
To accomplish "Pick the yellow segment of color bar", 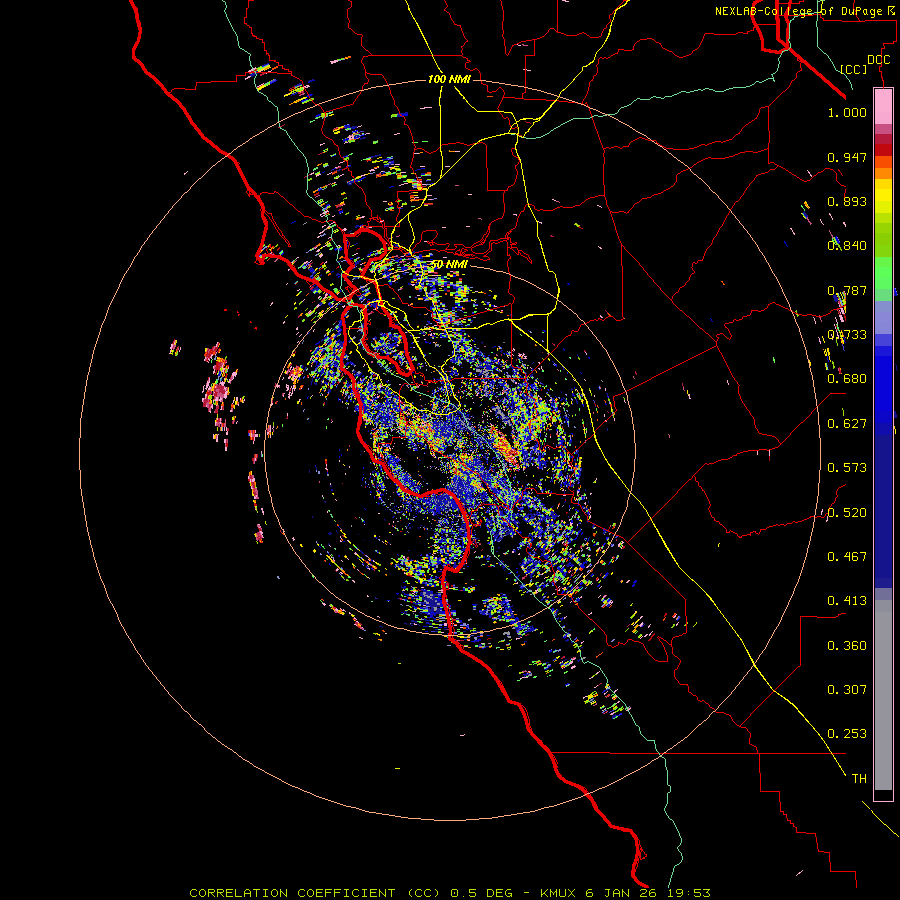I will (x=883, y=196).
